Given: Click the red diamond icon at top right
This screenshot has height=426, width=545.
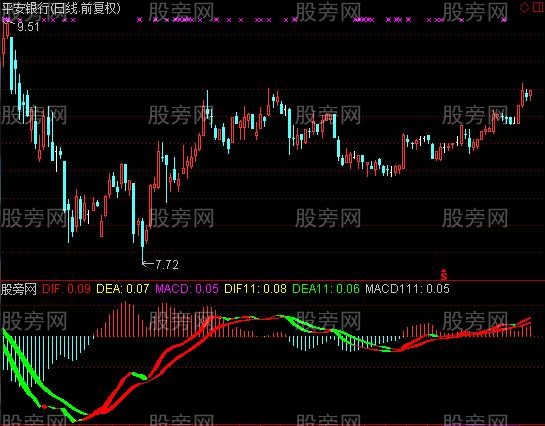Looking at the screenshot, I should (x=524, y=7).
